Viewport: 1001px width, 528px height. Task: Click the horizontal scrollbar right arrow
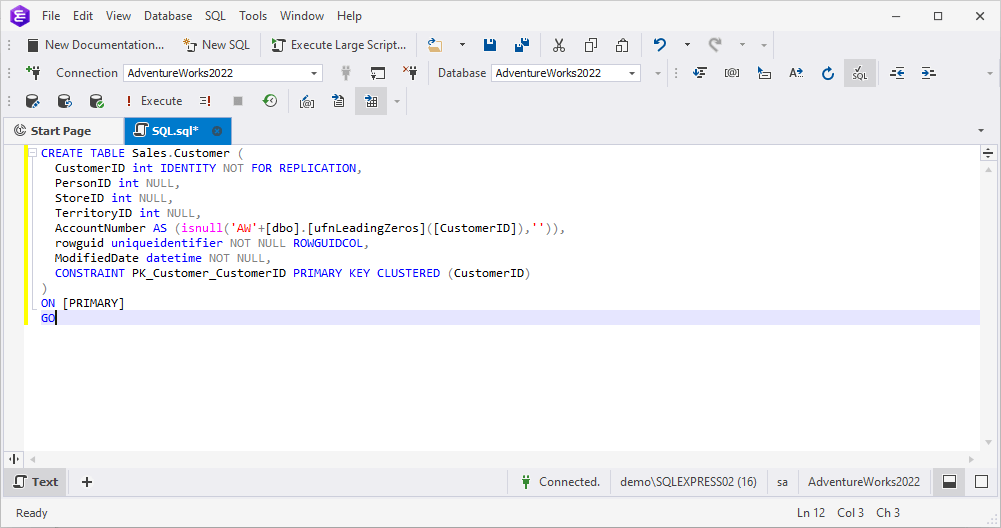click(x=972, y=459)
